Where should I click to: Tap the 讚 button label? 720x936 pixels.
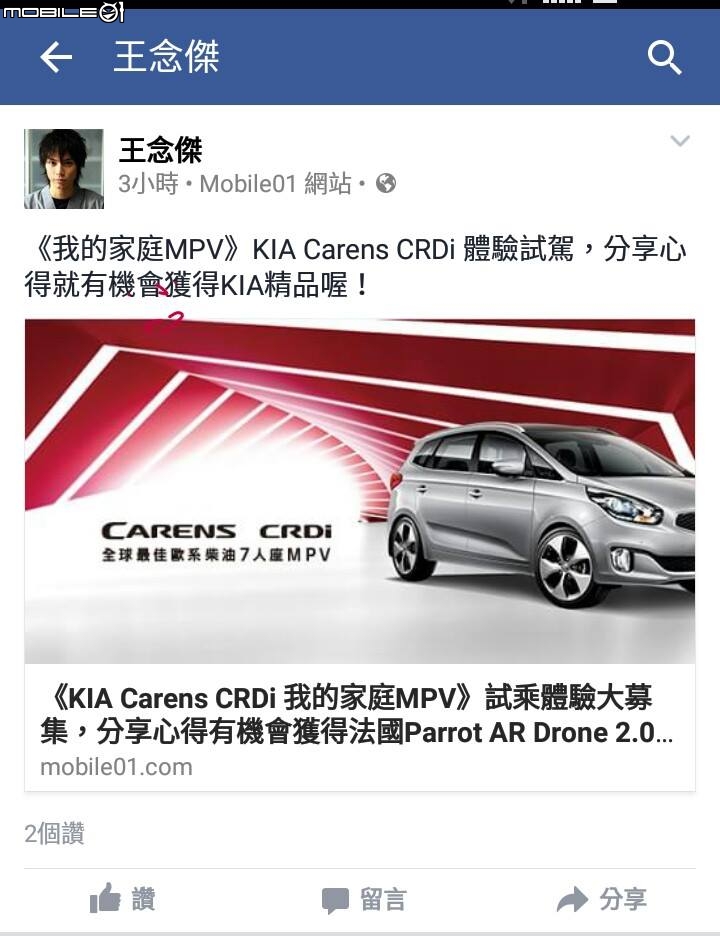[x=143, y=899]
